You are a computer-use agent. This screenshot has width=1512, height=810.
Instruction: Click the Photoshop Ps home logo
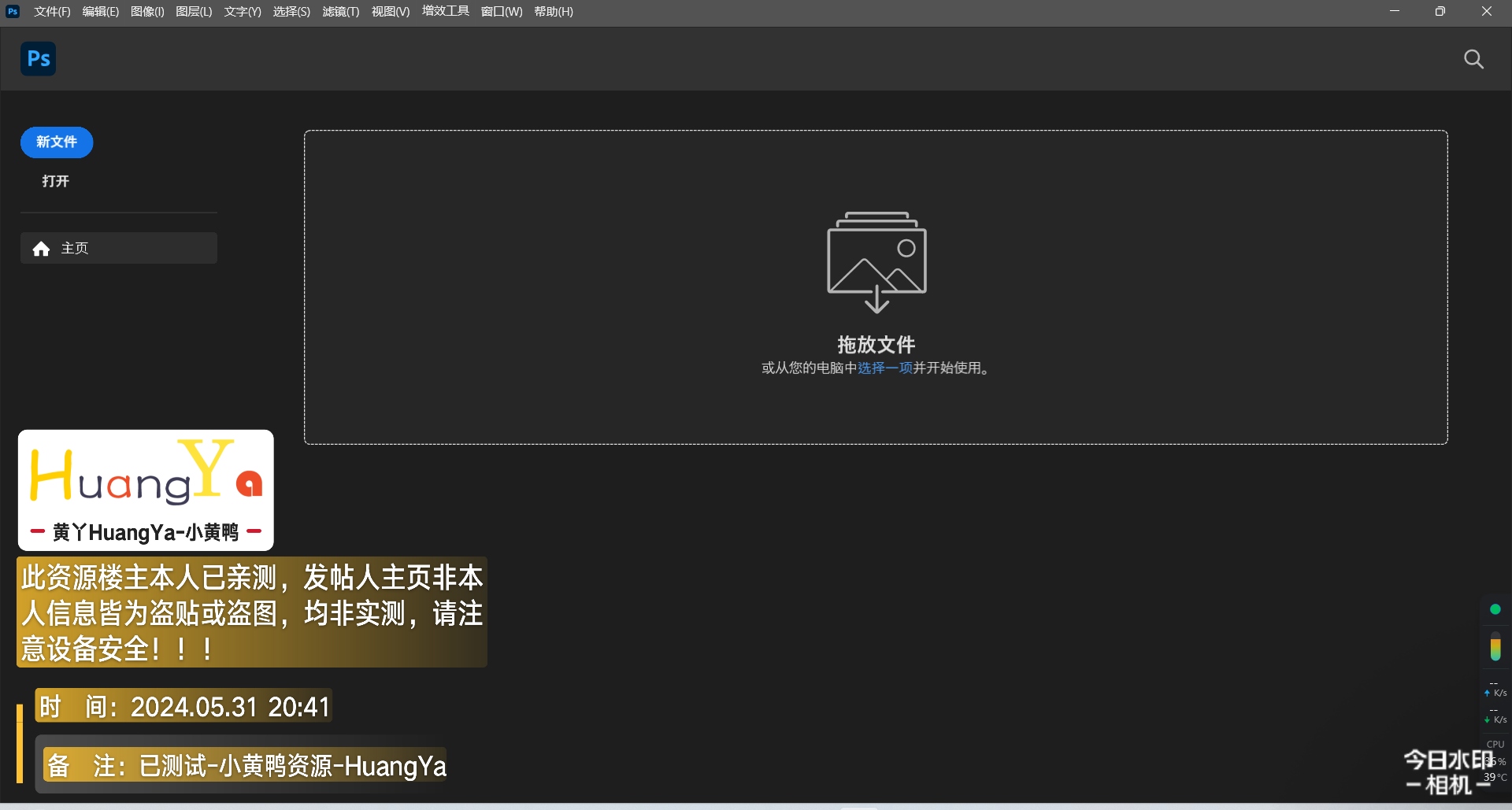click(x=38, y=59)
